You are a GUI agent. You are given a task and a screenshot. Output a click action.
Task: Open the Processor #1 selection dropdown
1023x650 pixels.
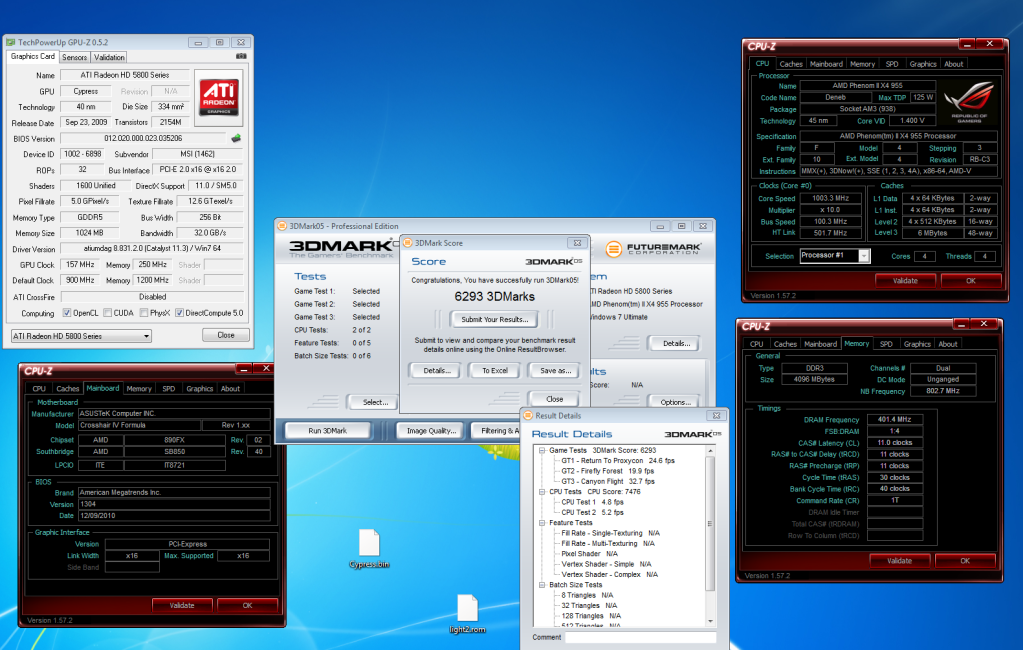point(836,255)
